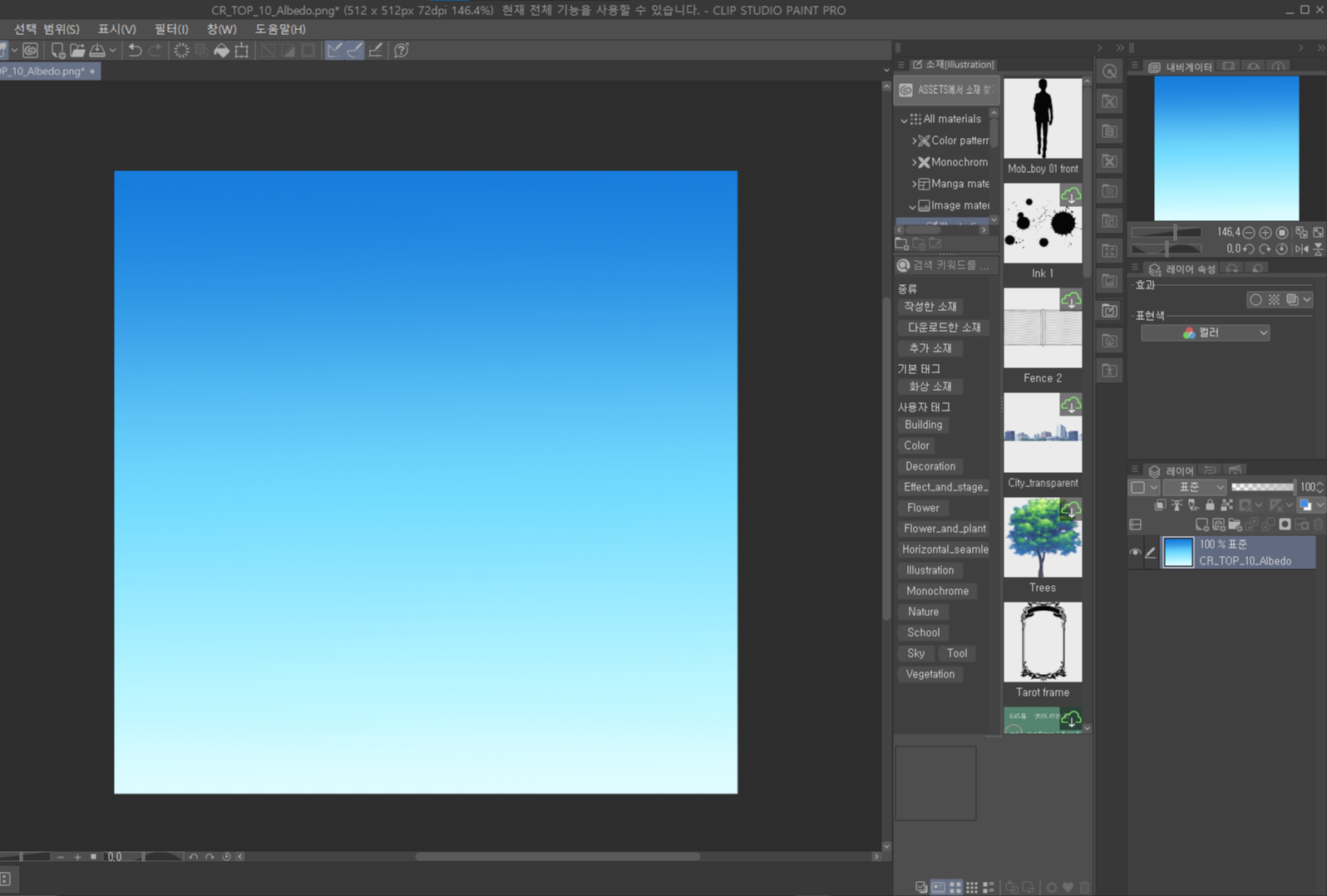Zoom out in the Navigator panel

point(1248,233)
